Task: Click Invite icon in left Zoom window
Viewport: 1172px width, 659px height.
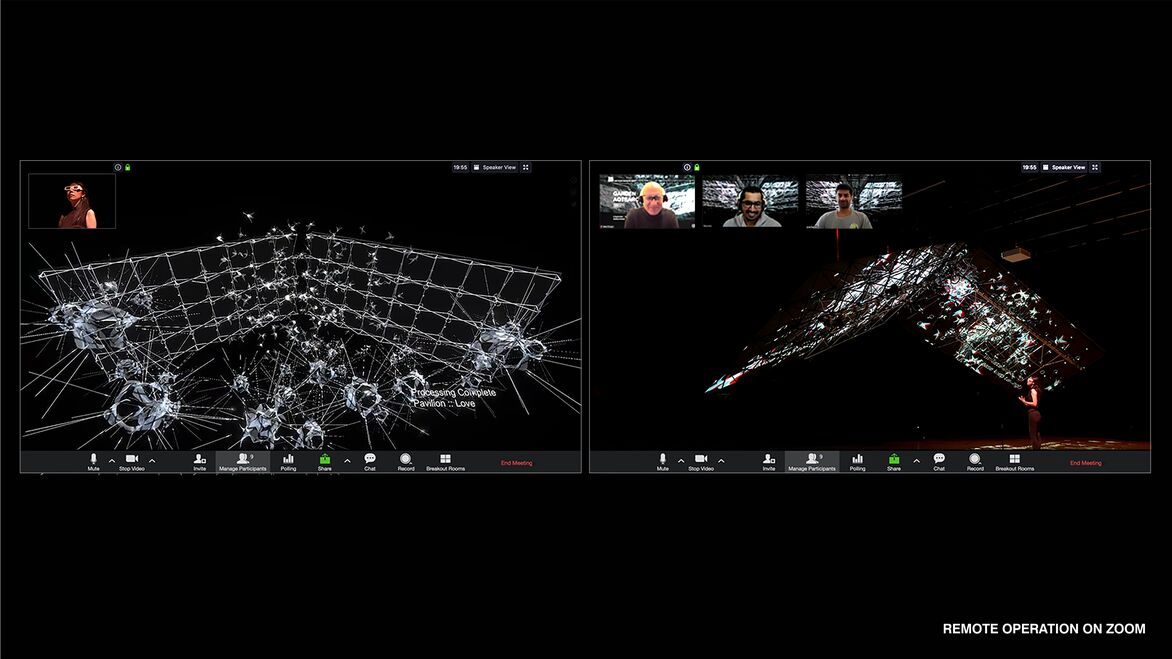Action: pos(200,461)
